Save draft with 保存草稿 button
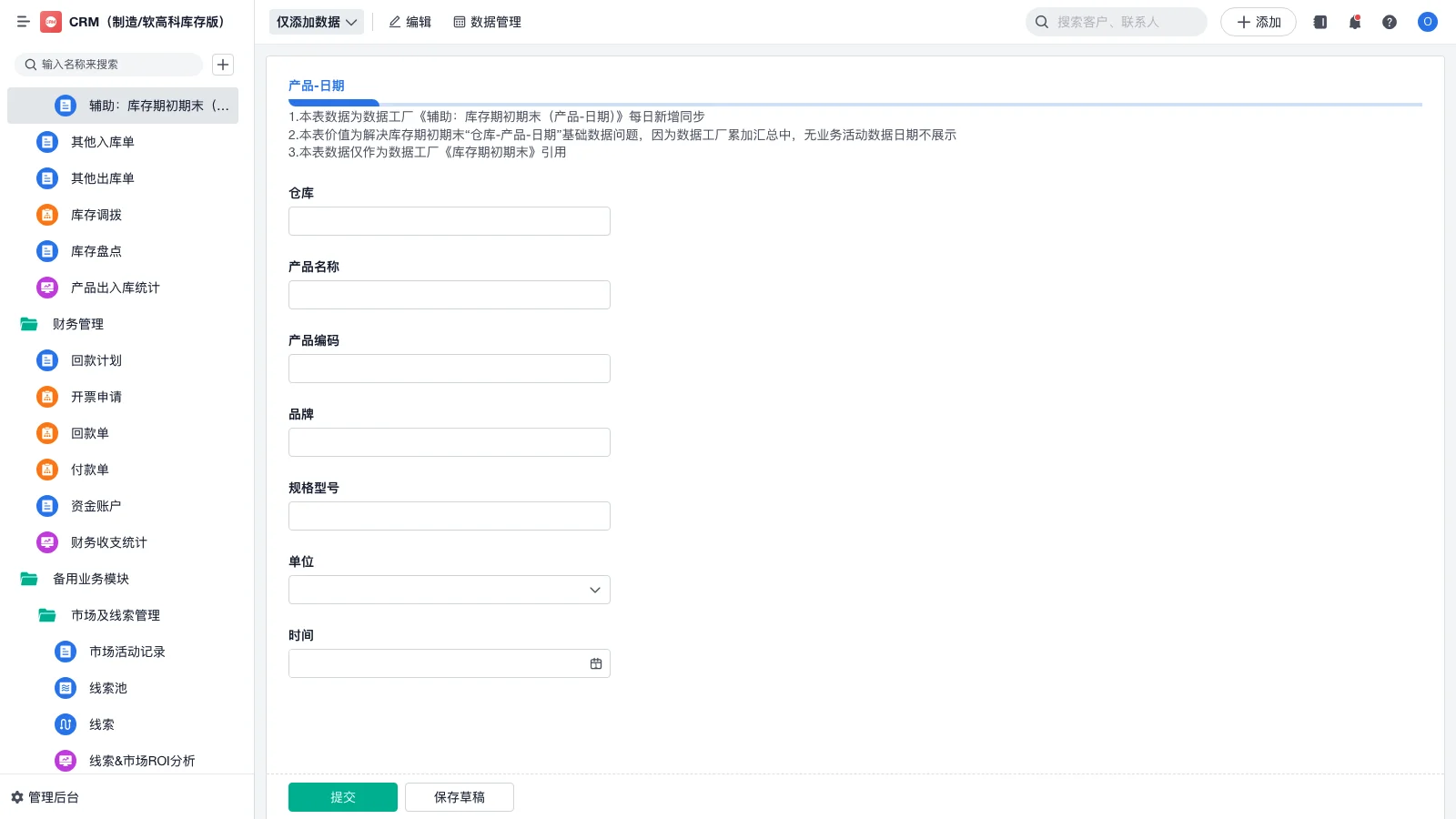 459,796
